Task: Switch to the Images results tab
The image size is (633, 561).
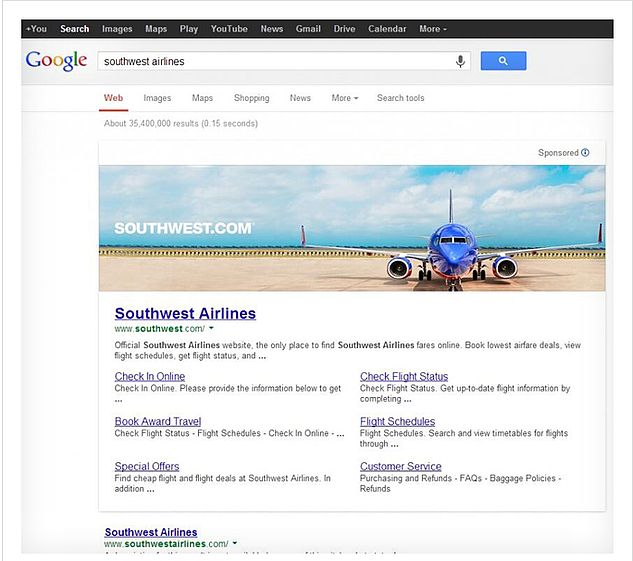Action: (157, 98)
